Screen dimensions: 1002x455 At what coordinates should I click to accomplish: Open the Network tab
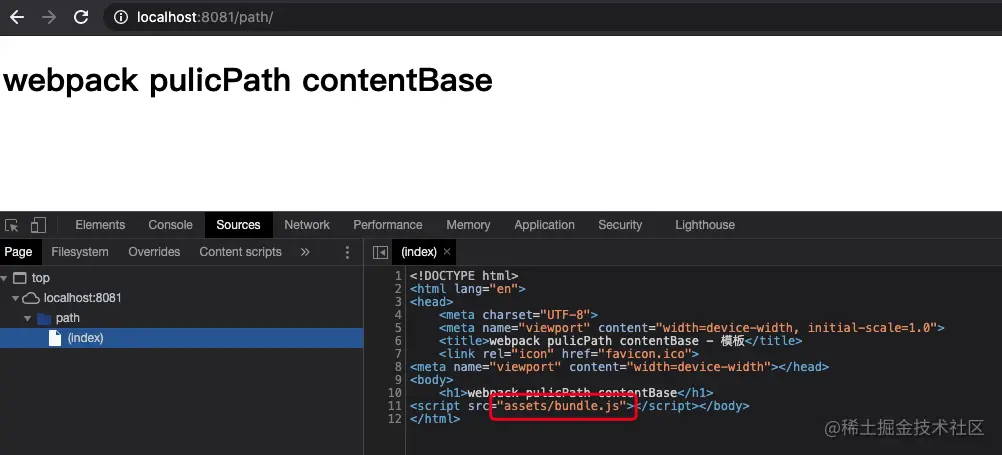307,225
